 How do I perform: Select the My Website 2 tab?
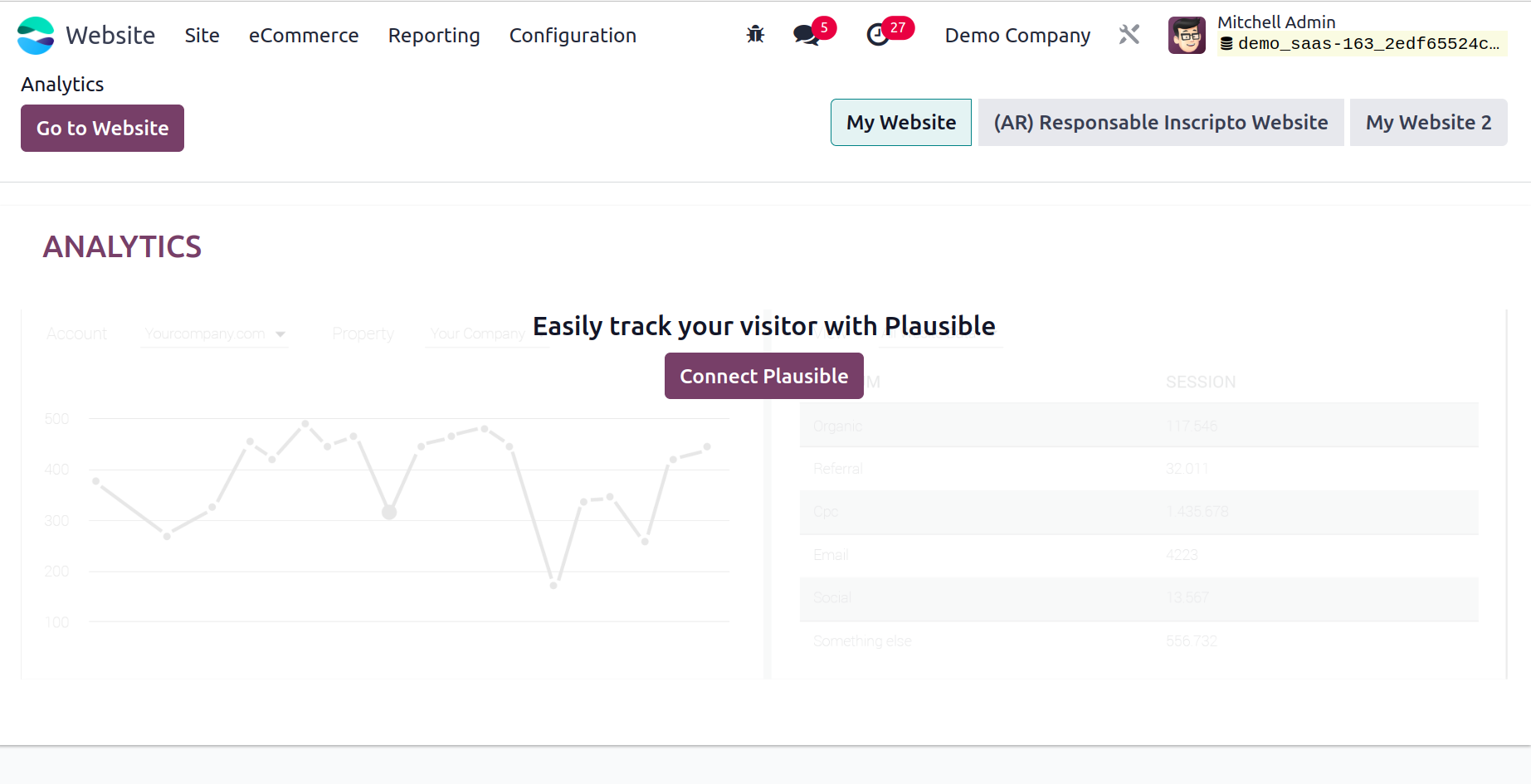point(1428,123)
